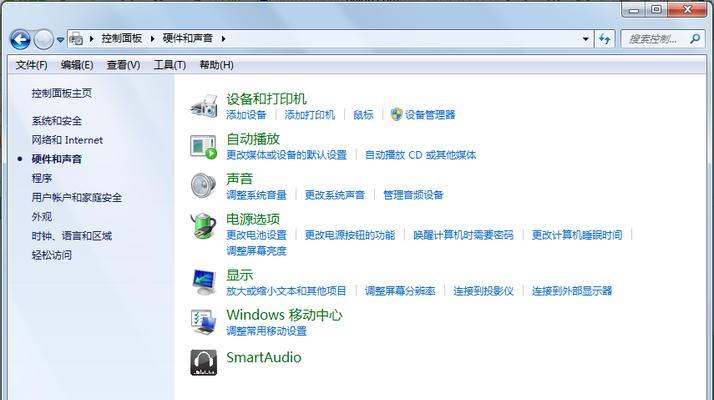714x400 pixels.
Task: Open the Devices and Printers icon
Action: [204, 106]
